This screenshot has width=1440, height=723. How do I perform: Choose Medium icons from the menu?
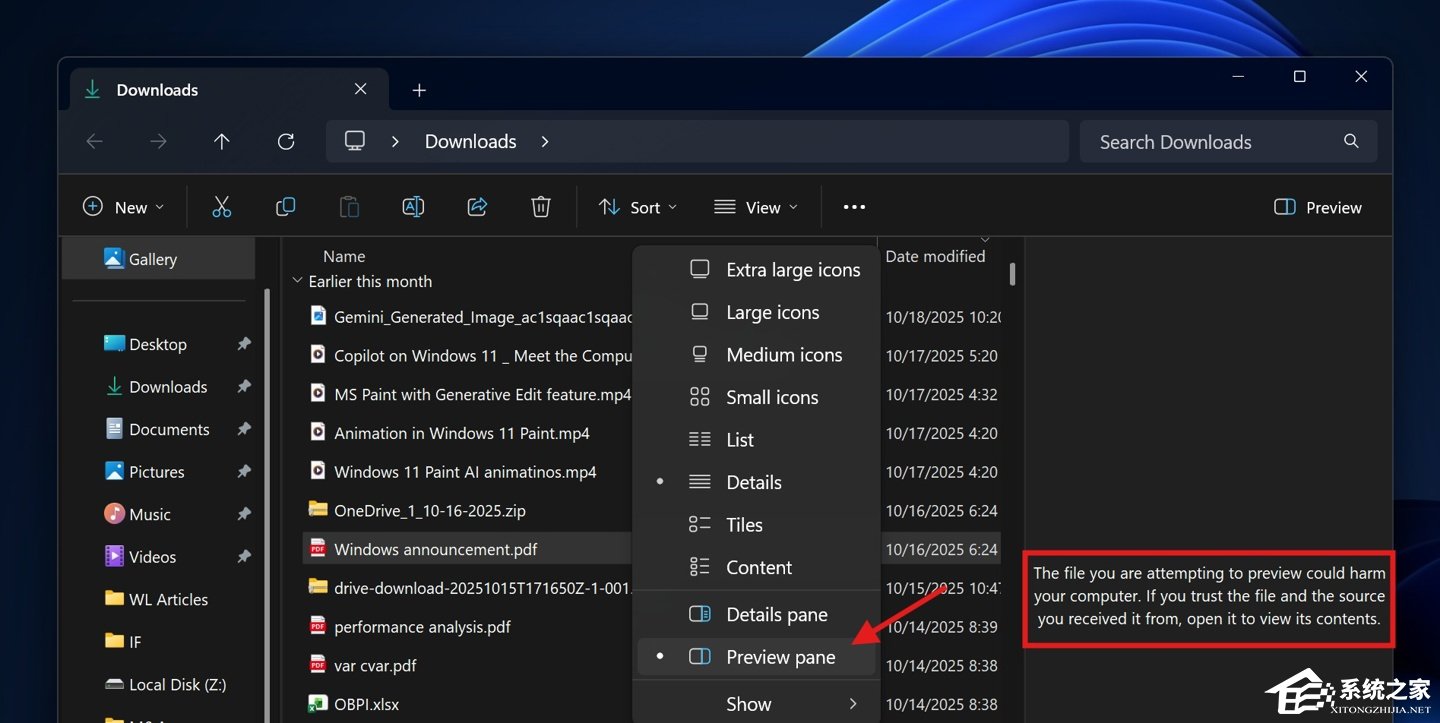(784, 354)
